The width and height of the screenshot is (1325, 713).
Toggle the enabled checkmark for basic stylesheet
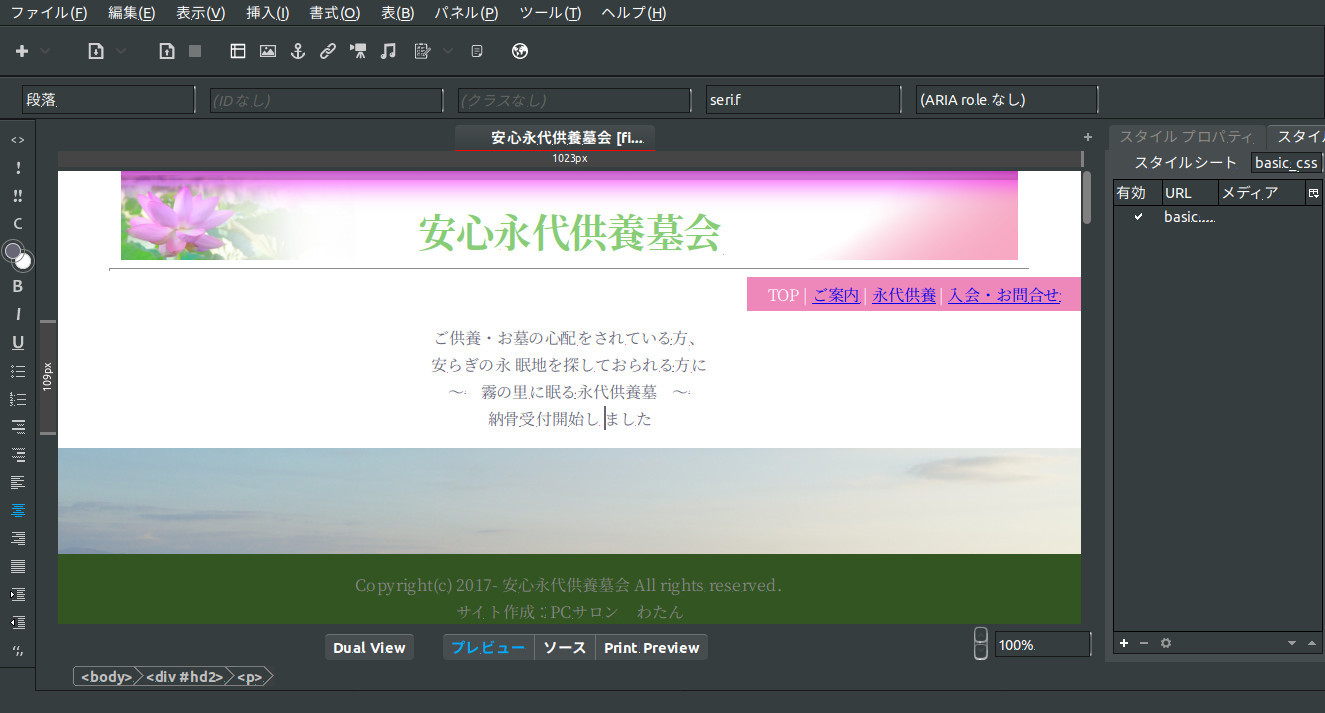[1138, 217]
